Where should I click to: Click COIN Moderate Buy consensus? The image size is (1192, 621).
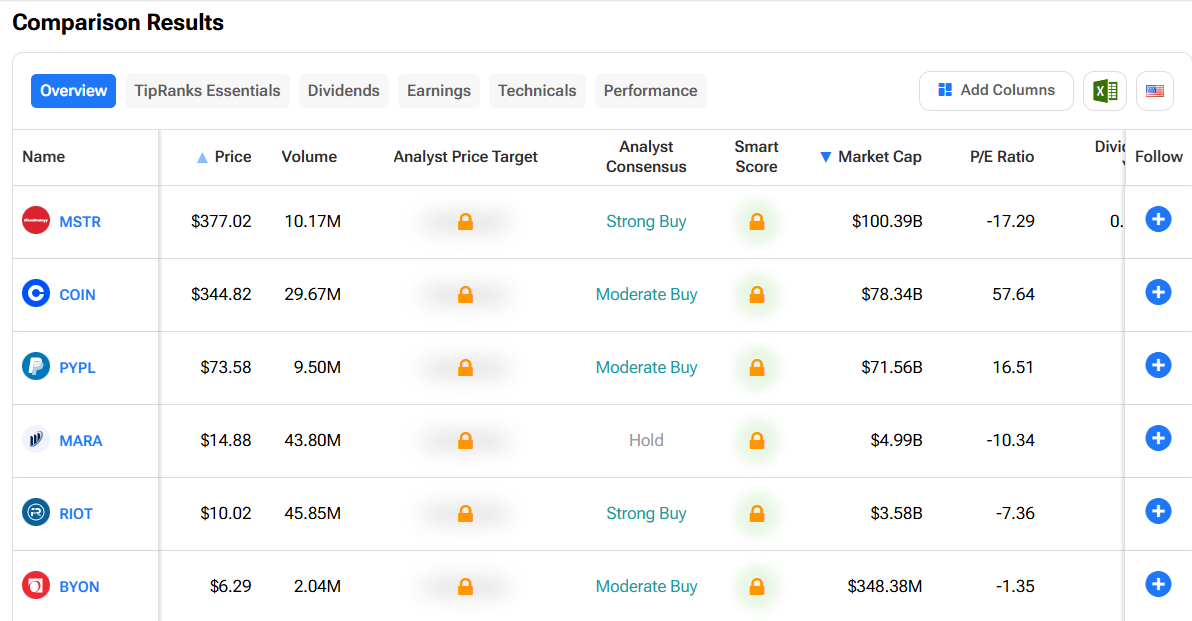646,294
